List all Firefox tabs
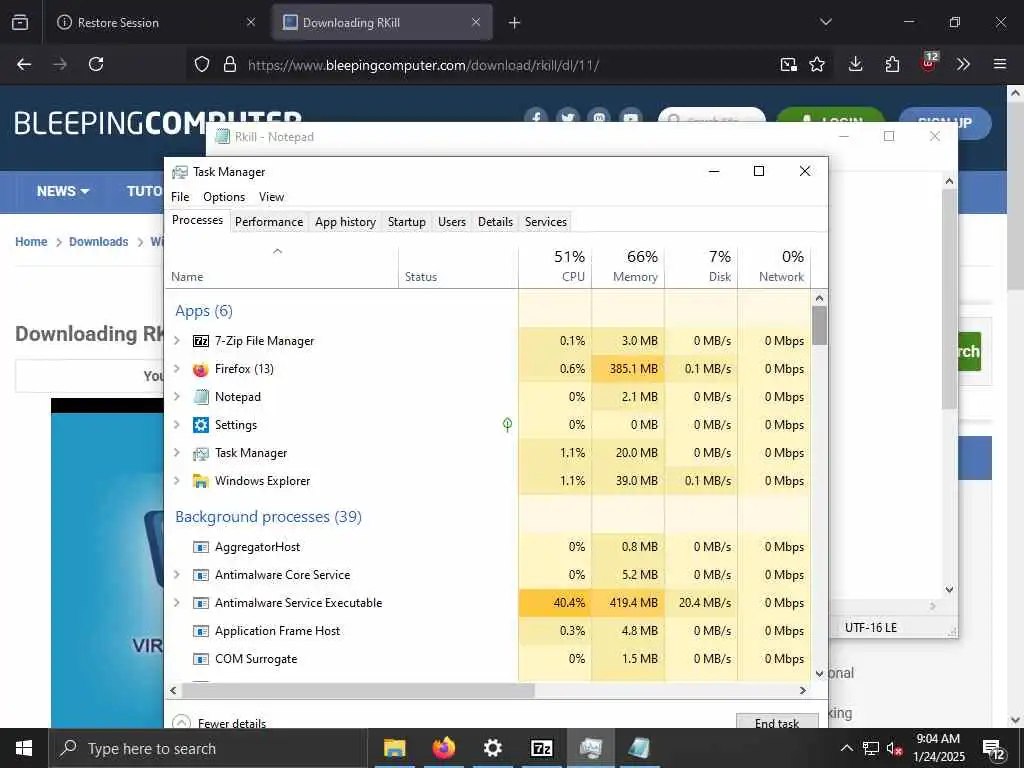Screen dimensions: 1024x768 (825, 22)
